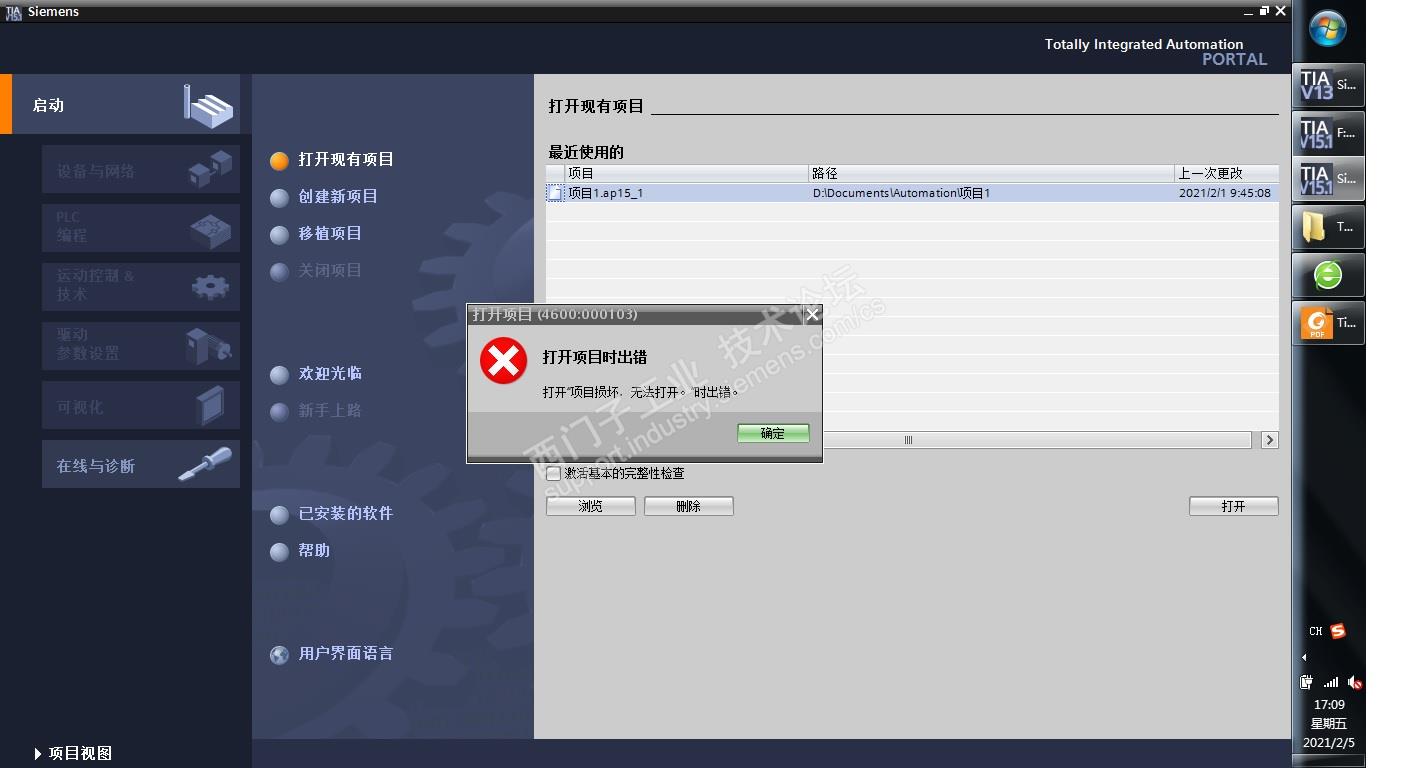
Task: Click the red error icon in the dialog
Action: click(503, 361)
